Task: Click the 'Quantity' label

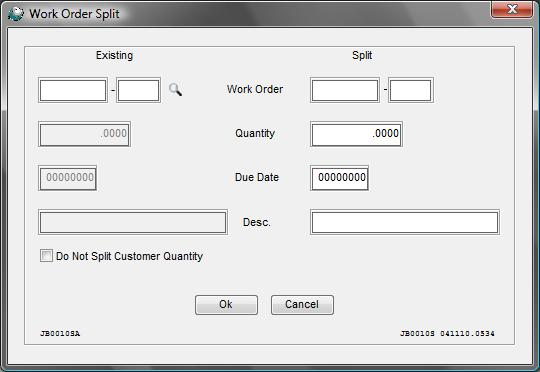Action: [x=255, y=133]
